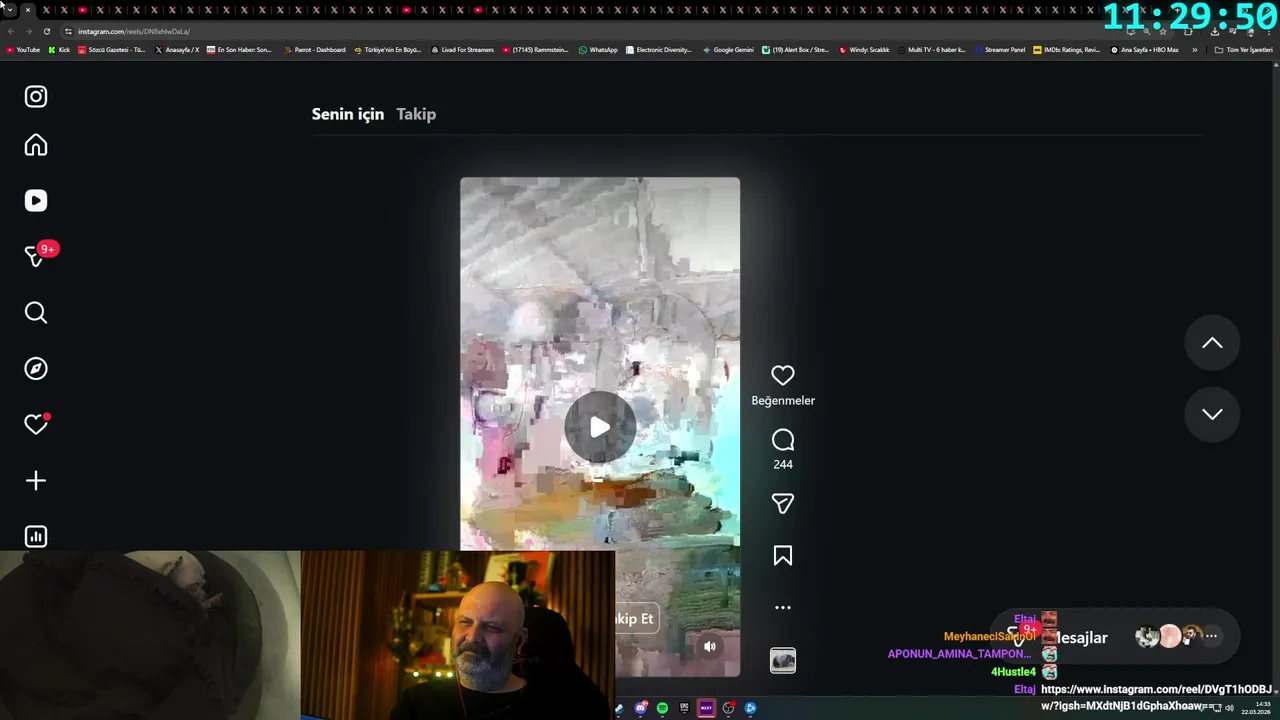Go to Instagram Home feed
The height and width of the screenshot is (720, 1280).
pos(36,145)
